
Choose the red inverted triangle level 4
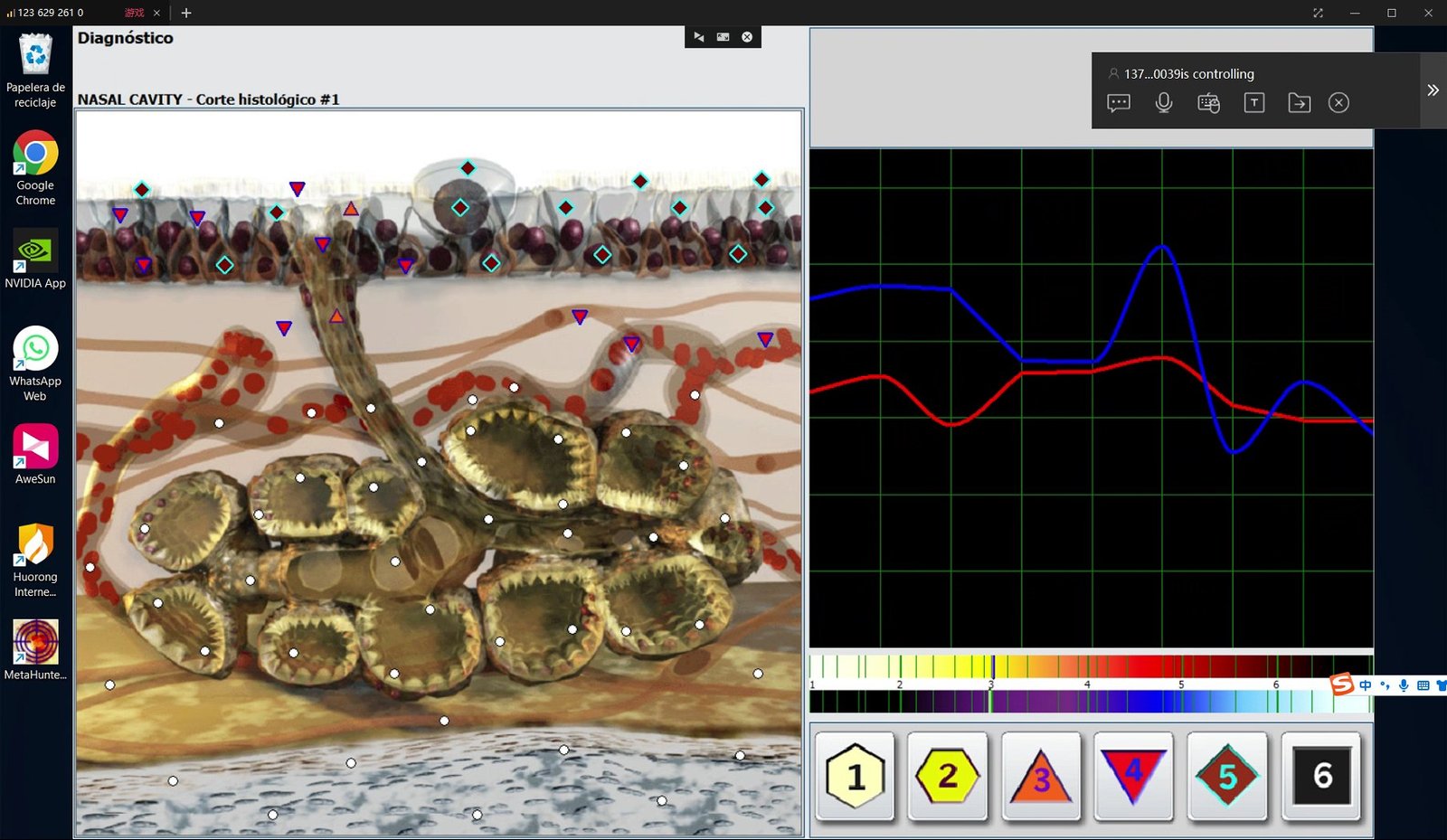(x=1133, y=776)
